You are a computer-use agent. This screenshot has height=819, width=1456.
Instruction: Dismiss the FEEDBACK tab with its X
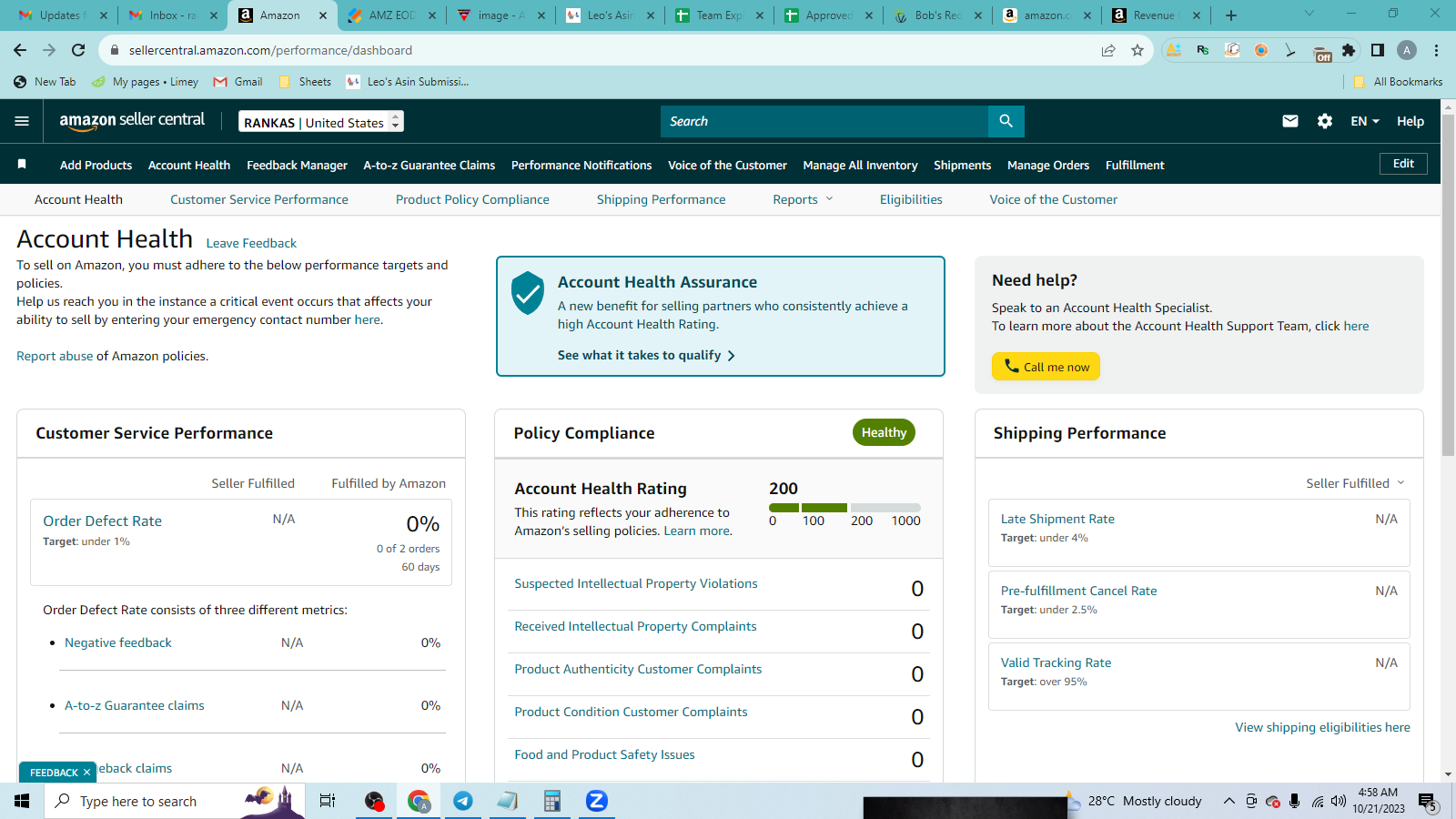point(86,773)
